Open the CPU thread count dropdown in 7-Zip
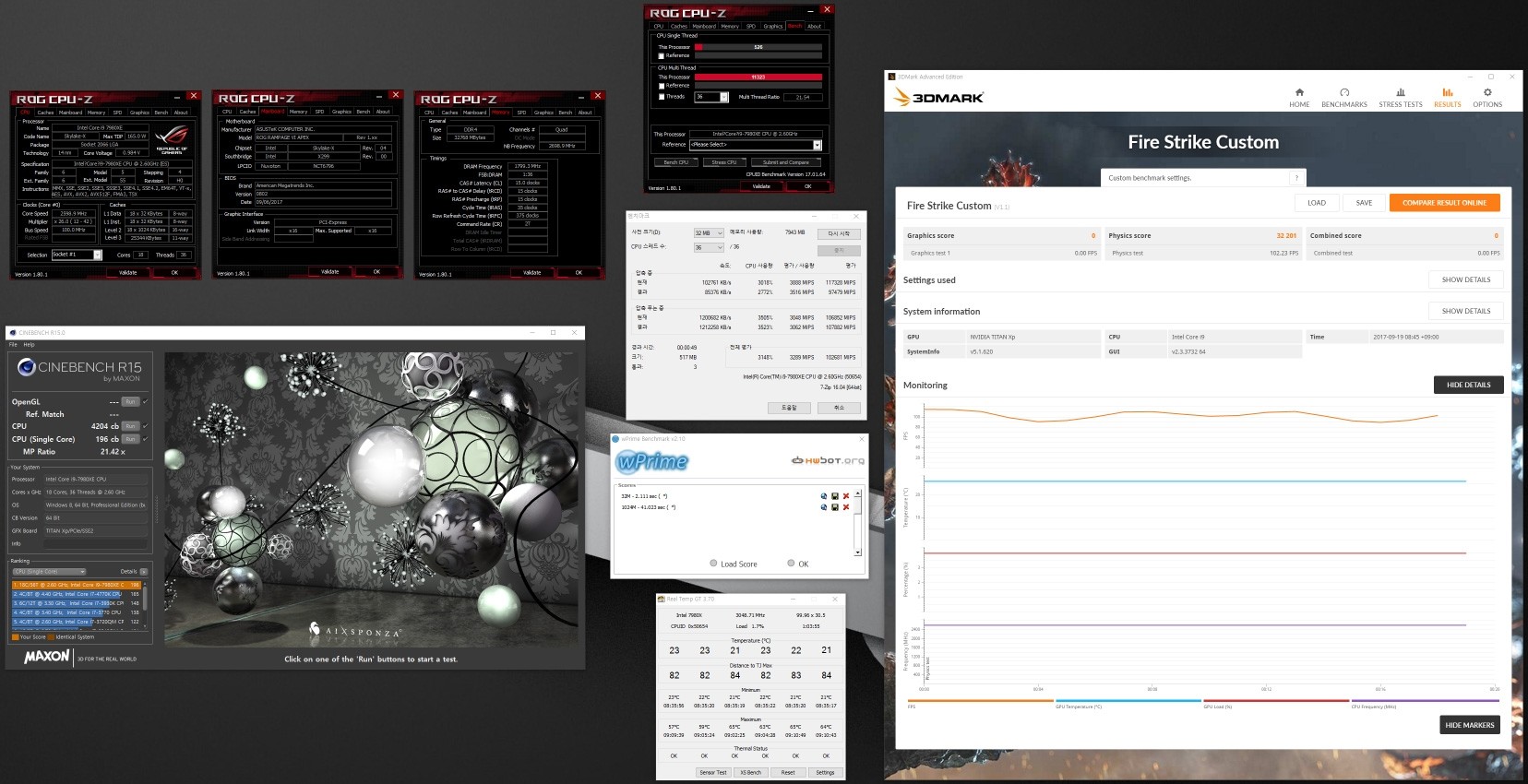This screenshot has width=1528, height=784. pos(709,247)
